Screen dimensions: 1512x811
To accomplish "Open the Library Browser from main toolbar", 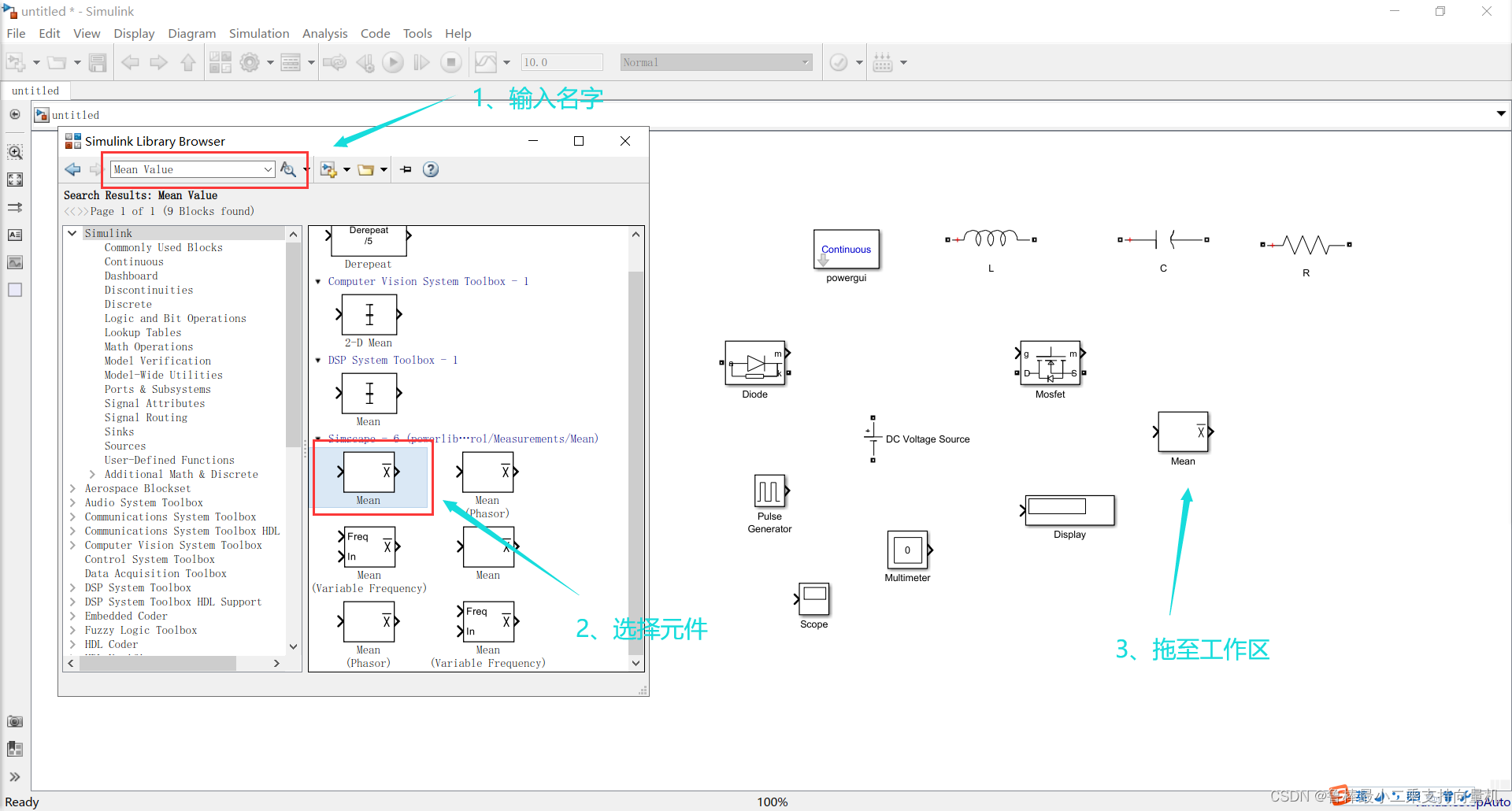I will 220,62.
